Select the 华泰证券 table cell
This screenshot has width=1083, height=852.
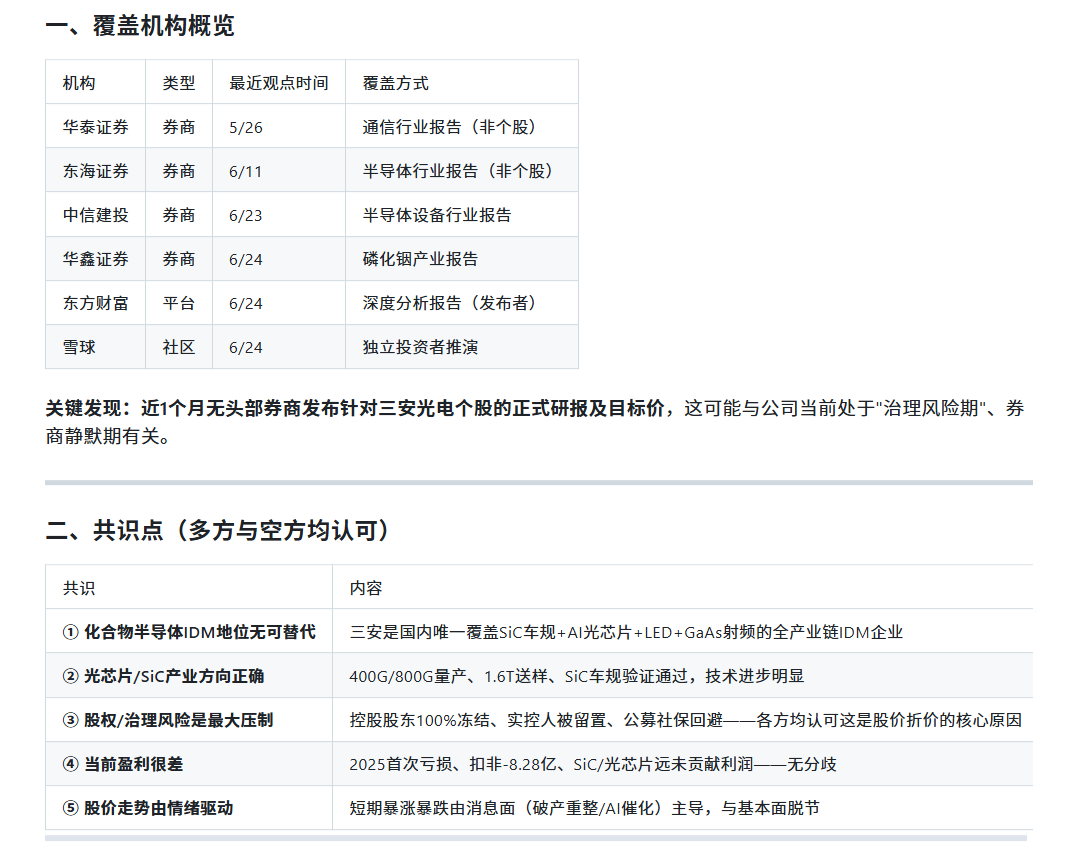[x=95, y=127]
